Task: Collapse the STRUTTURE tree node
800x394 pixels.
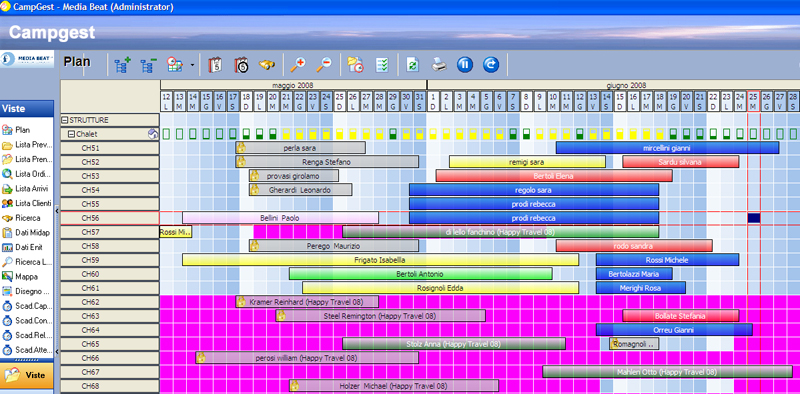Action: pyautogui.click(x=65, y=120)
